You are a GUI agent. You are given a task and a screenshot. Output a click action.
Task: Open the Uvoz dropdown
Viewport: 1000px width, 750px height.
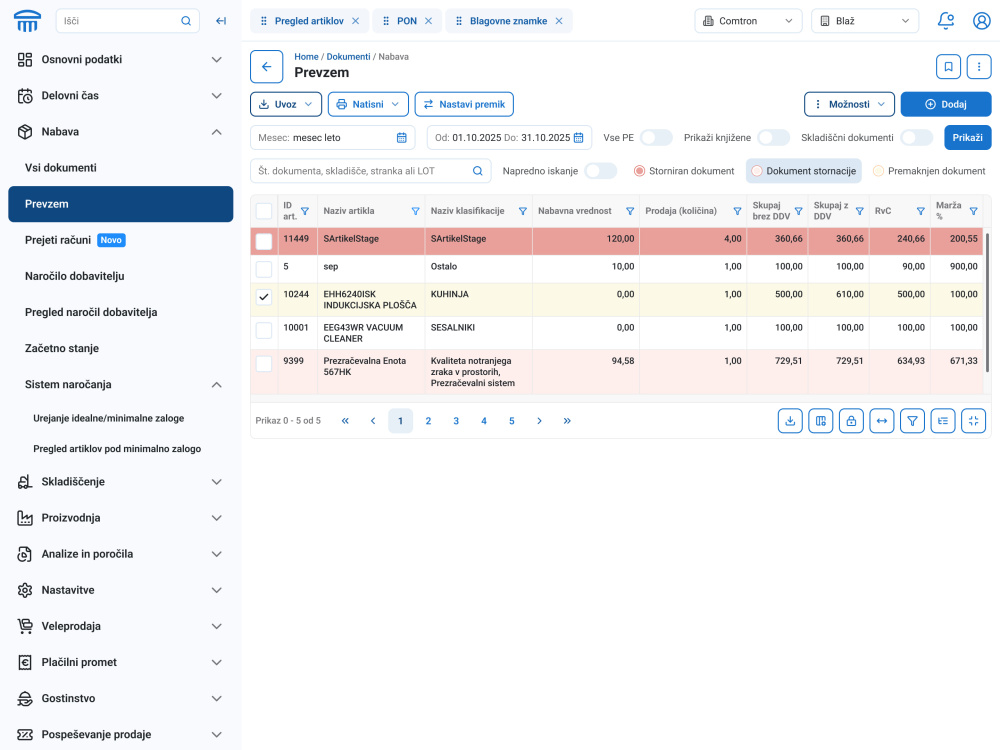286,105
